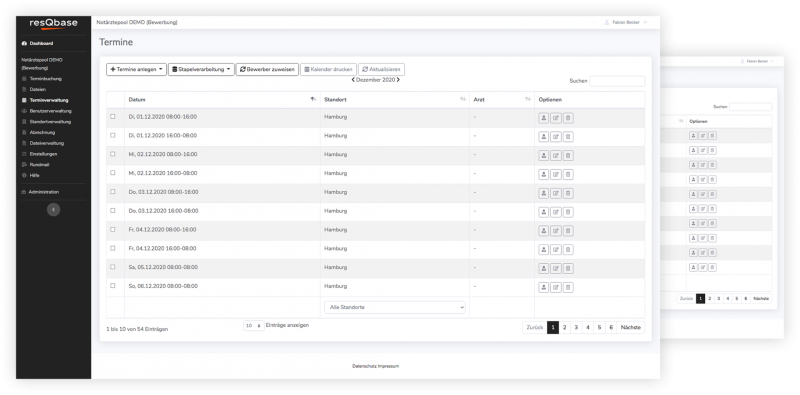Screen dimensions: 800x395
Task: Open the Stapelverarbeitung dropdown
Action: (201, 69)
